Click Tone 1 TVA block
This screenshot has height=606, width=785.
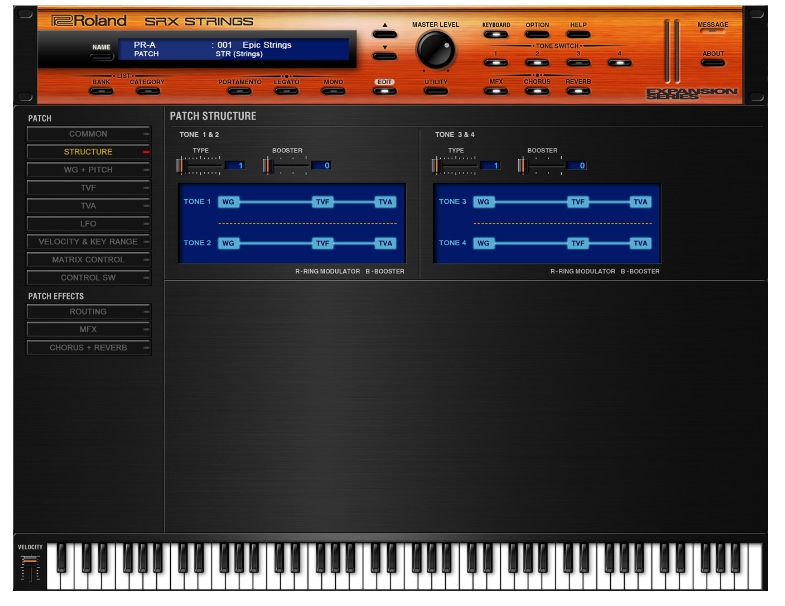(x=385, y=202)
